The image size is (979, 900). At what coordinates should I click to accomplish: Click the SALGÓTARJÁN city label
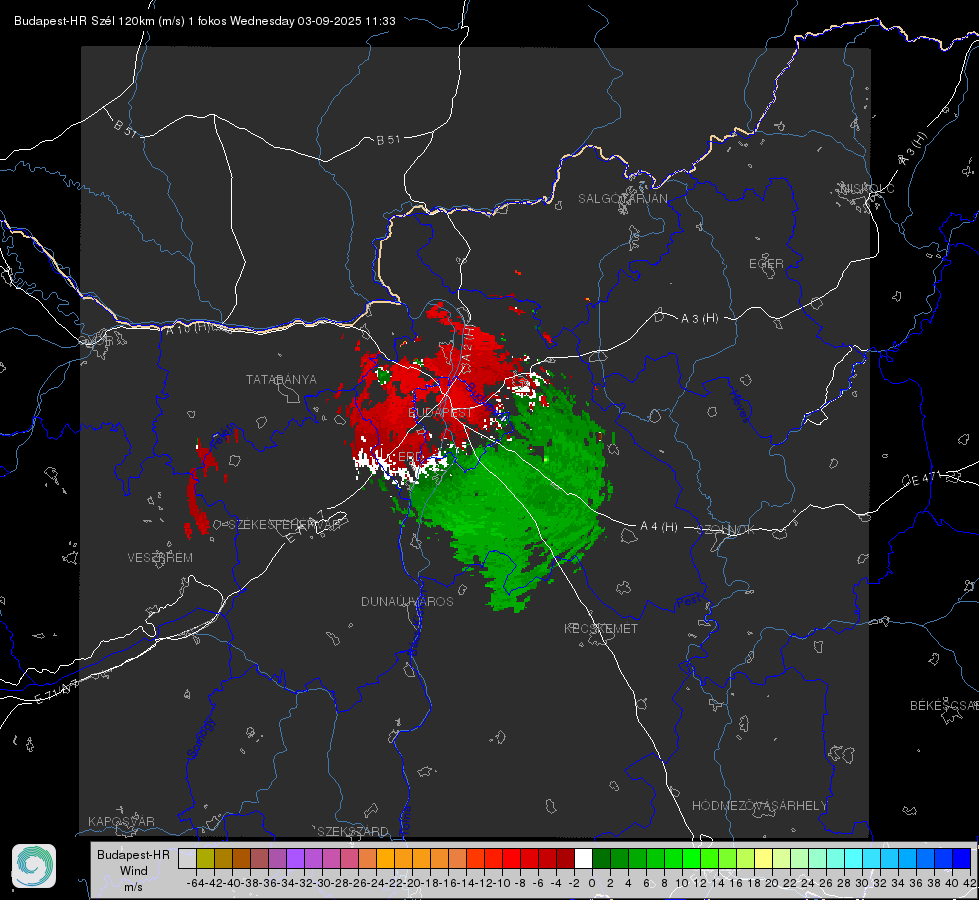click(622, 199)
